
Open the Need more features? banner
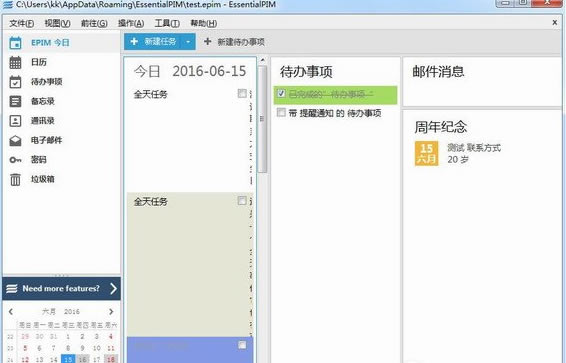point(61,289)
